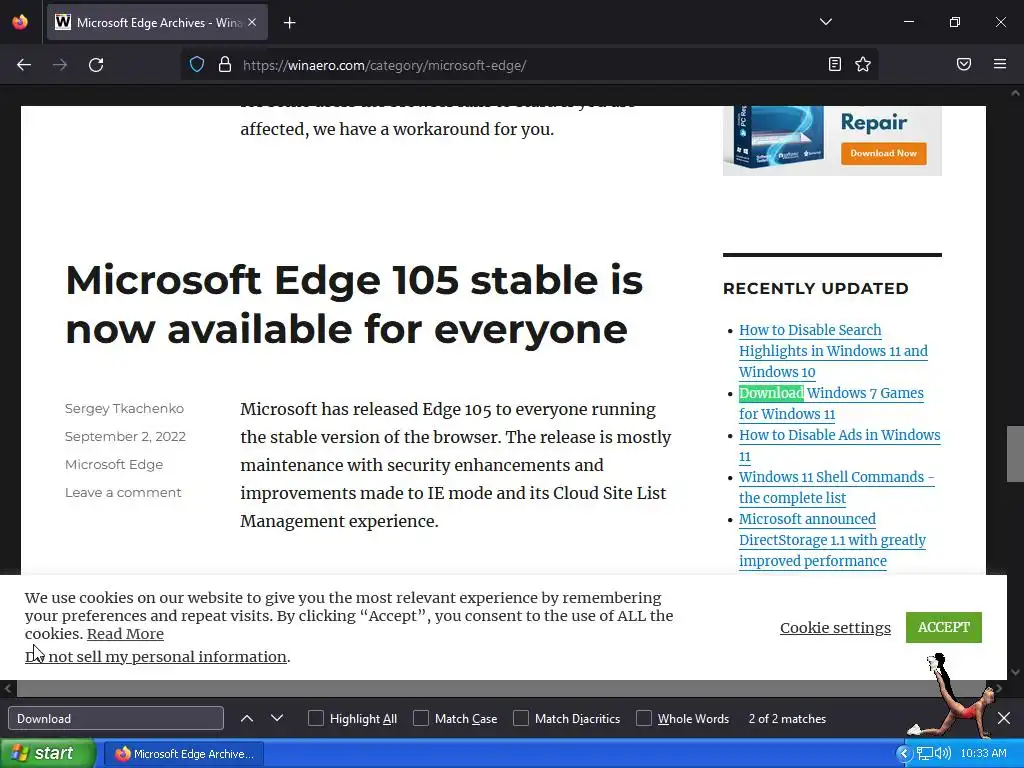Open a new tab with plus button
The width and height of the screenshot is (1024, 768).
[289, 23]
